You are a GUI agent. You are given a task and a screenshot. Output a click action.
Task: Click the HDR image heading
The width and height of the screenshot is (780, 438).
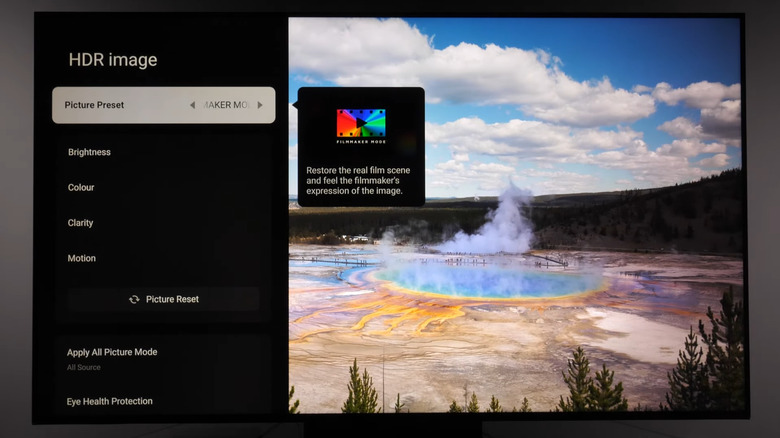click(113, 60)
